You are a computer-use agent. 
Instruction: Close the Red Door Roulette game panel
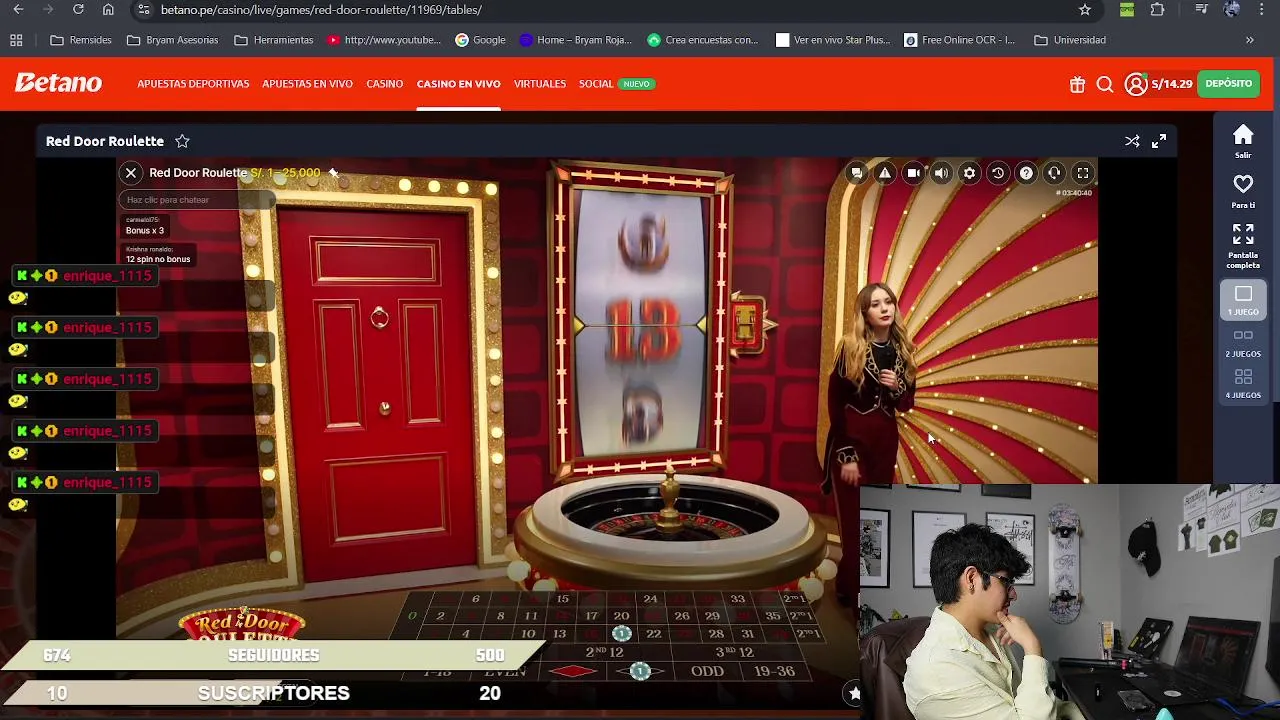(131, 173)
